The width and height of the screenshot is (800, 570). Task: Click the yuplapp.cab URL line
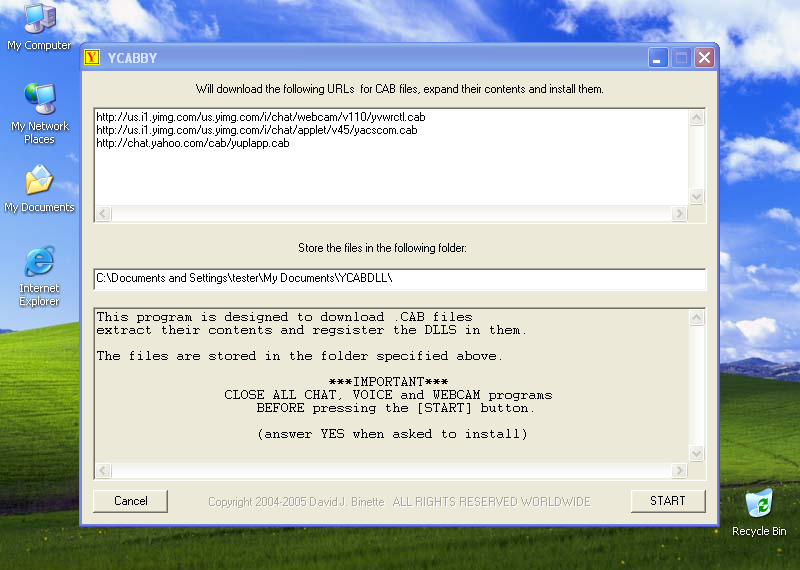click(193, 143)
